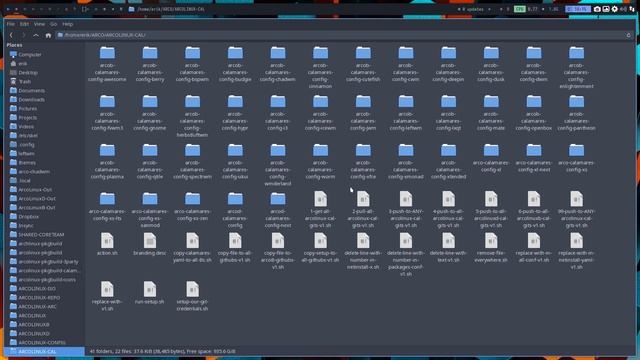Open the camera icon in the system tray
The height and width of the screenshot is (360, 640).
click(x=597, y=9)
